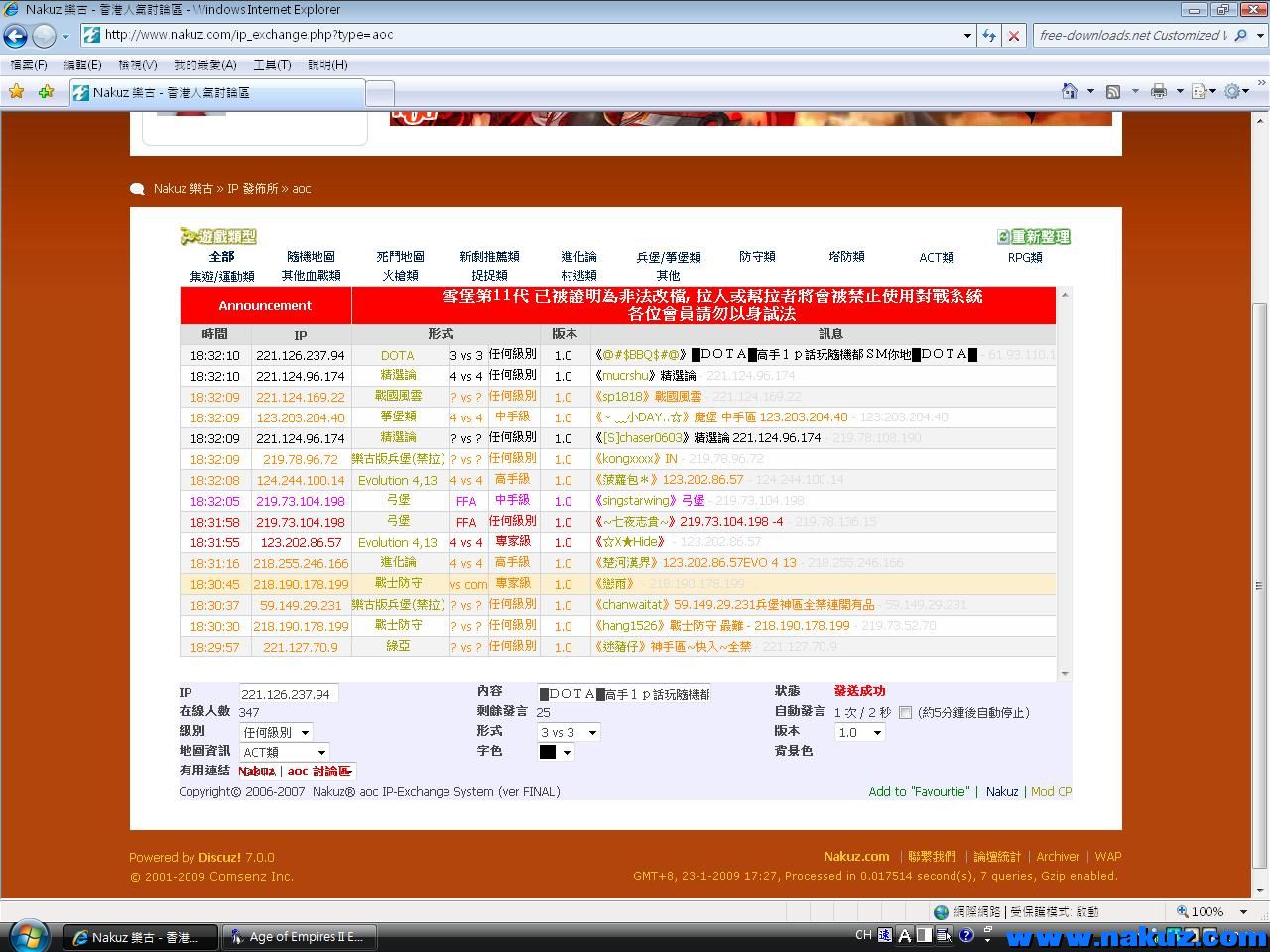
Task: Click the IME tools menu icon
Action: pyautogui.click(x=944, y=935)
